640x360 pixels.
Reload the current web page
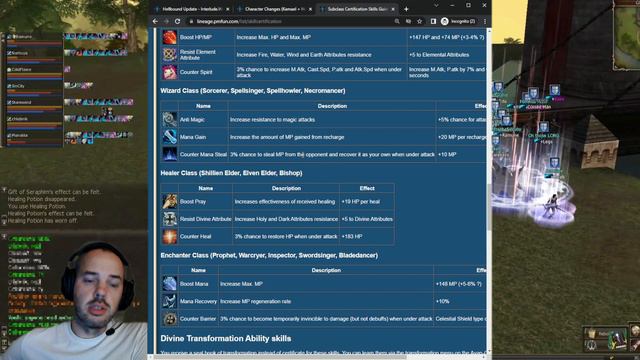pos(178,21)
